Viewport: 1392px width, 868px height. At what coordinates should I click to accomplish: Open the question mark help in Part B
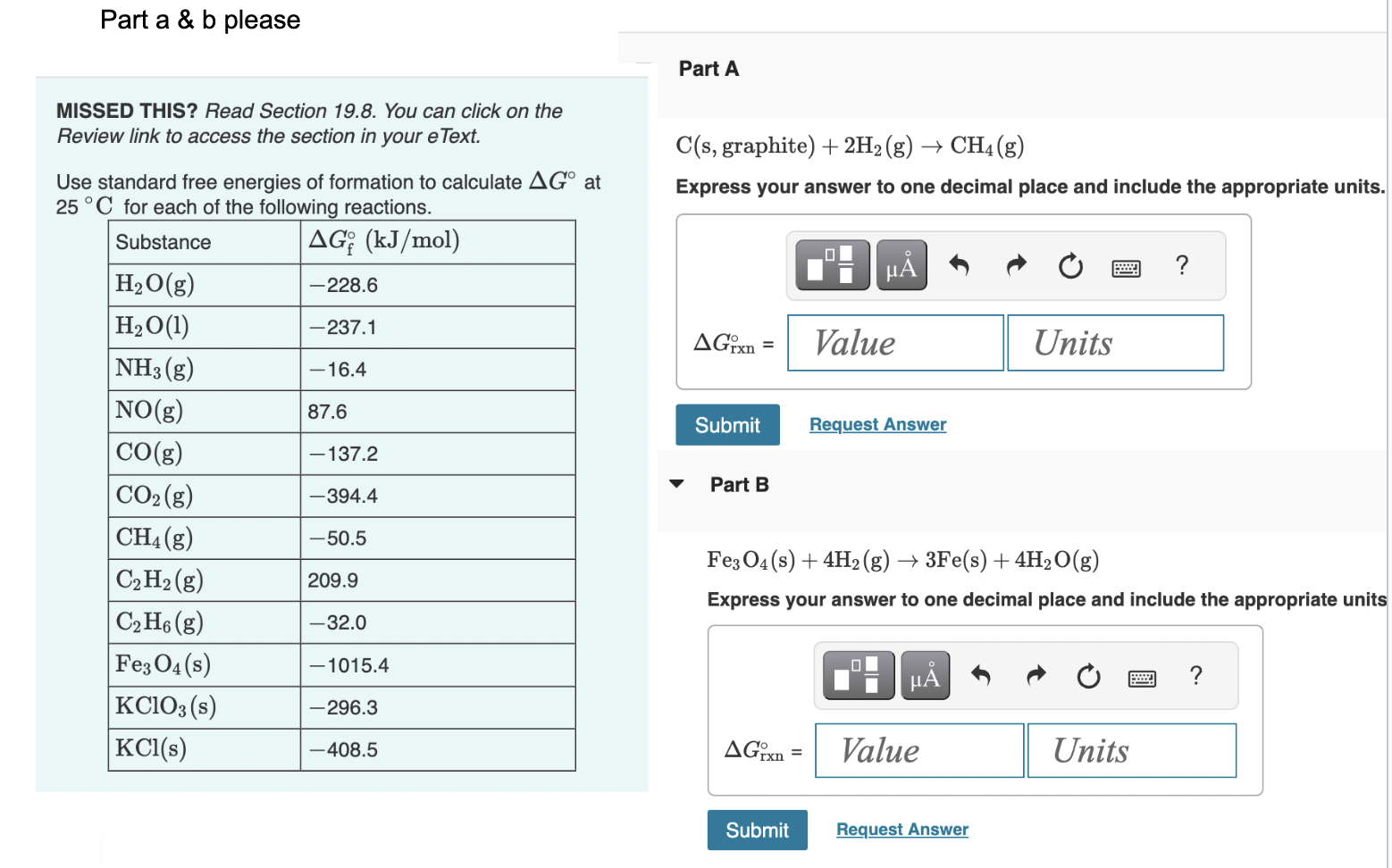[1195, 676]
